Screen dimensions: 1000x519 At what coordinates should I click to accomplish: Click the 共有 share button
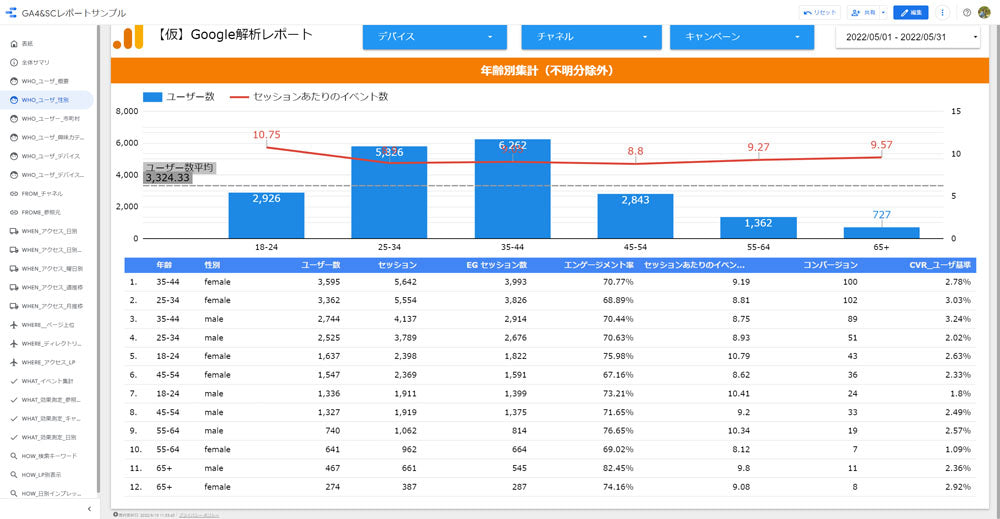(x=862, y=13)
